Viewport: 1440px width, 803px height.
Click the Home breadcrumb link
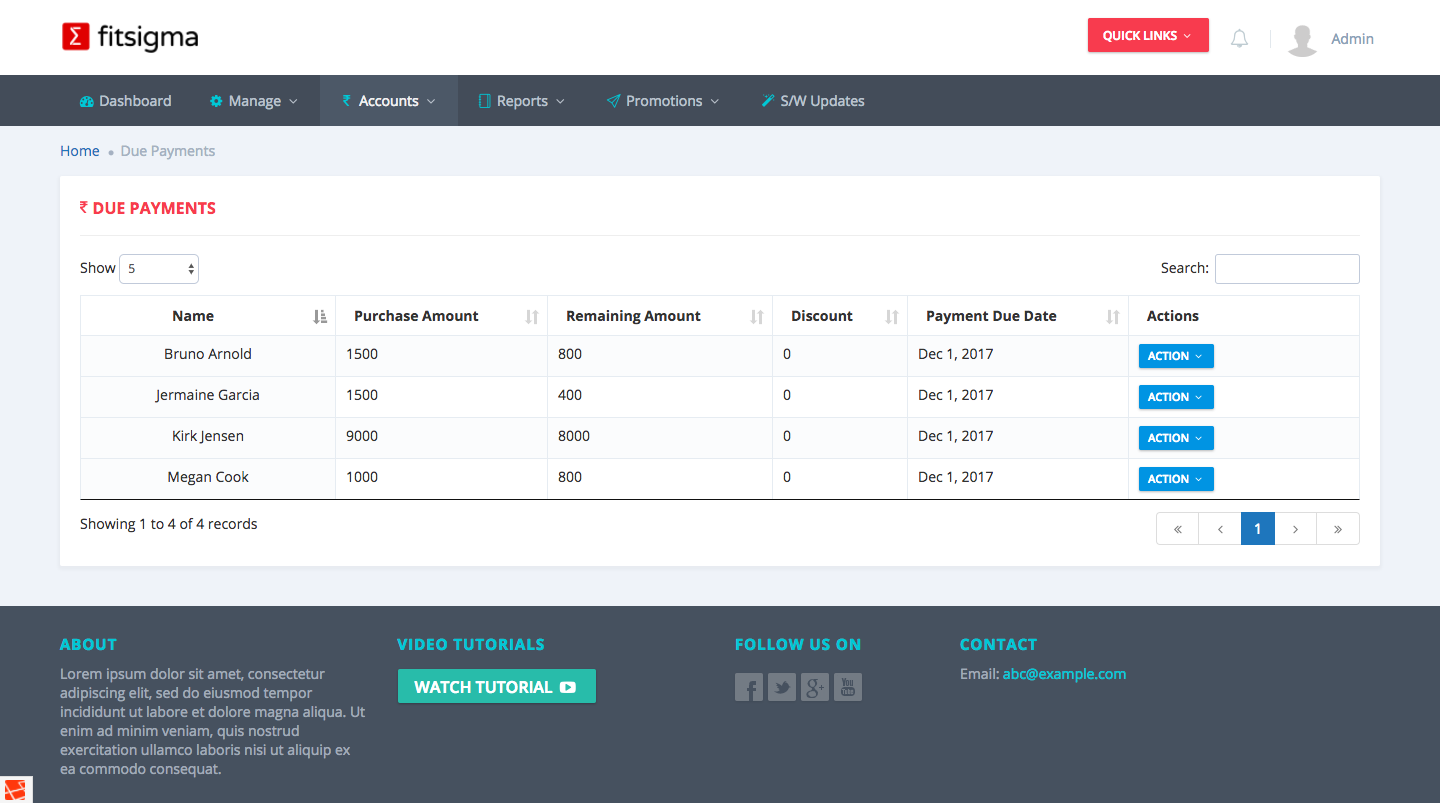[x=80, y=151]
